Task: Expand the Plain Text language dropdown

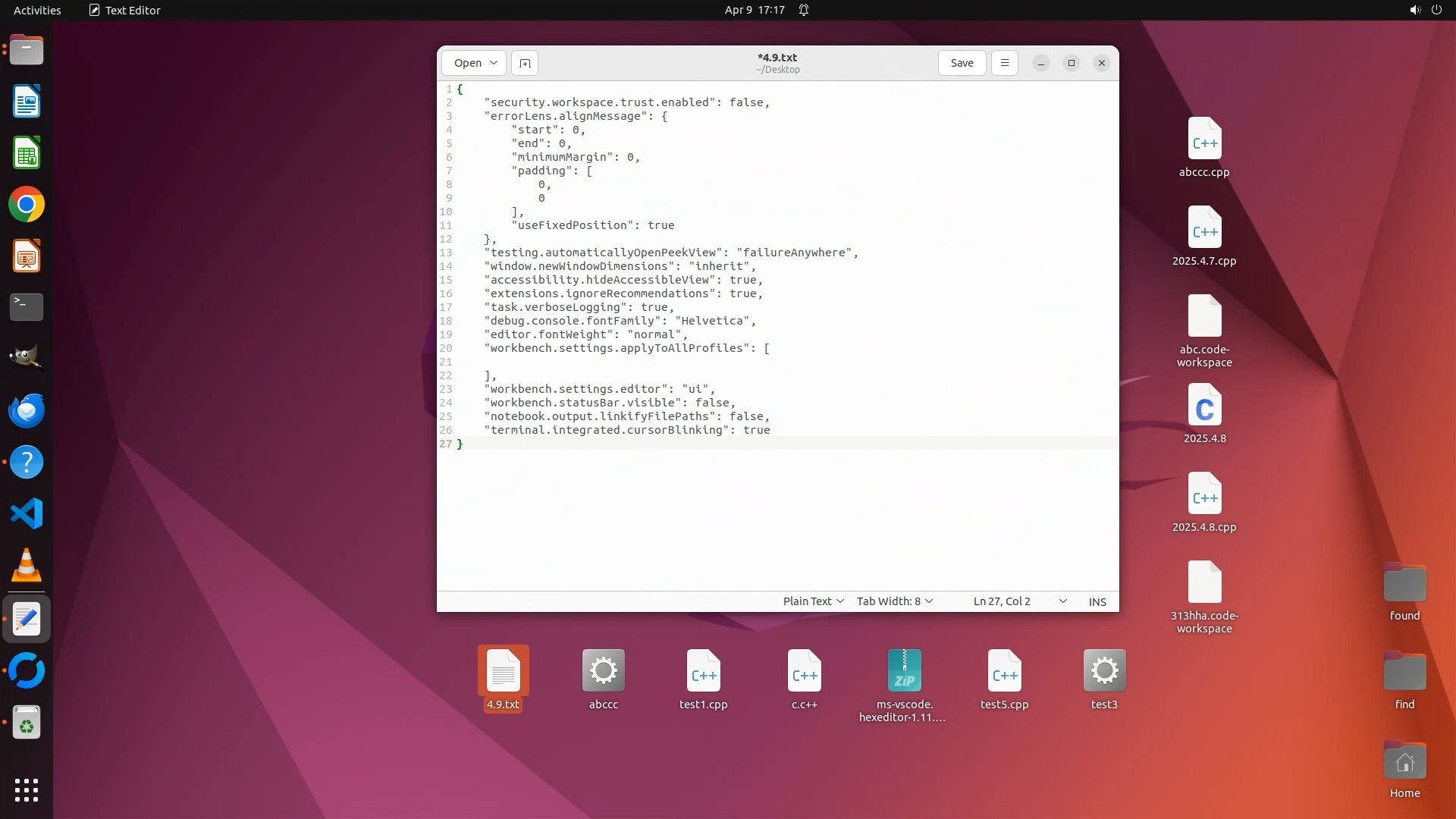Action: (813, 601)
